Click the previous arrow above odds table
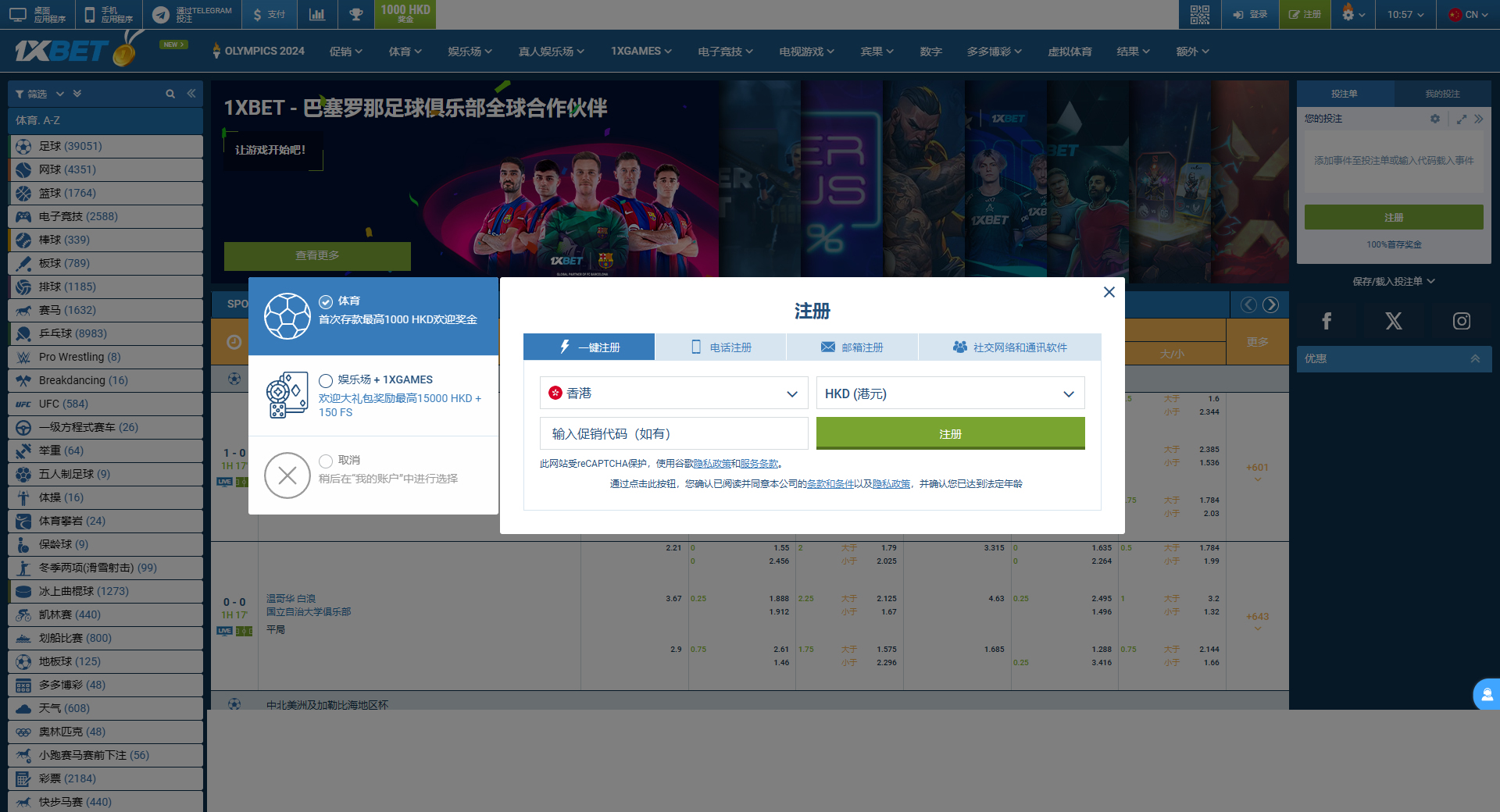This screenshot has width=1500, height=812. click(1248, 304)
